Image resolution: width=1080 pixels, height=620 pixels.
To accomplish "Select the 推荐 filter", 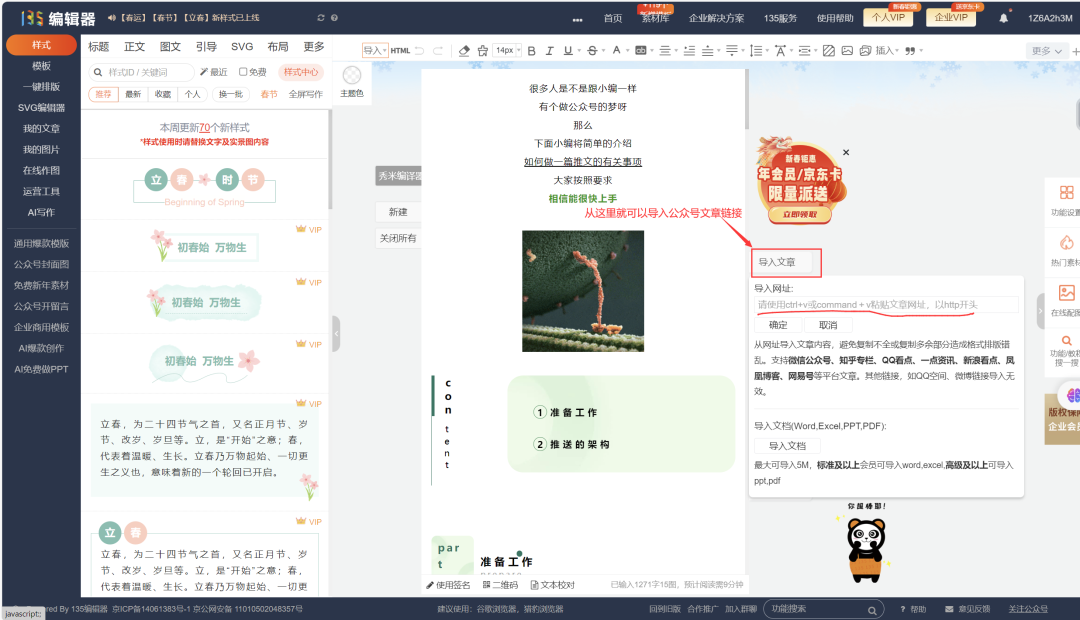I will pyautogui.click(x=103, y=94).
